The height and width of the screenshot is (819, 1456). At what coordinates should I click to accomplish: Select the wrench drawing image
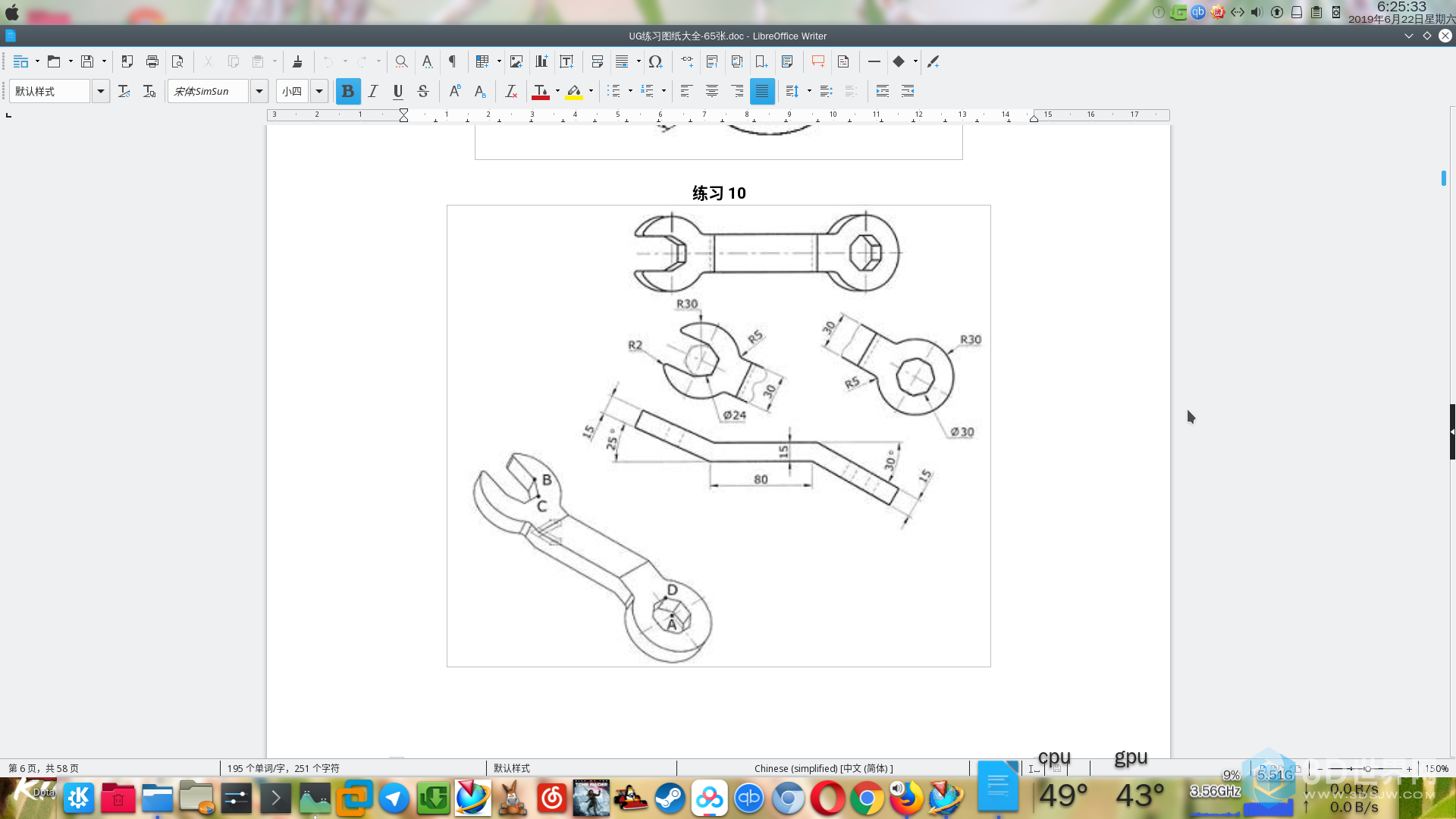tap(718, 436)
